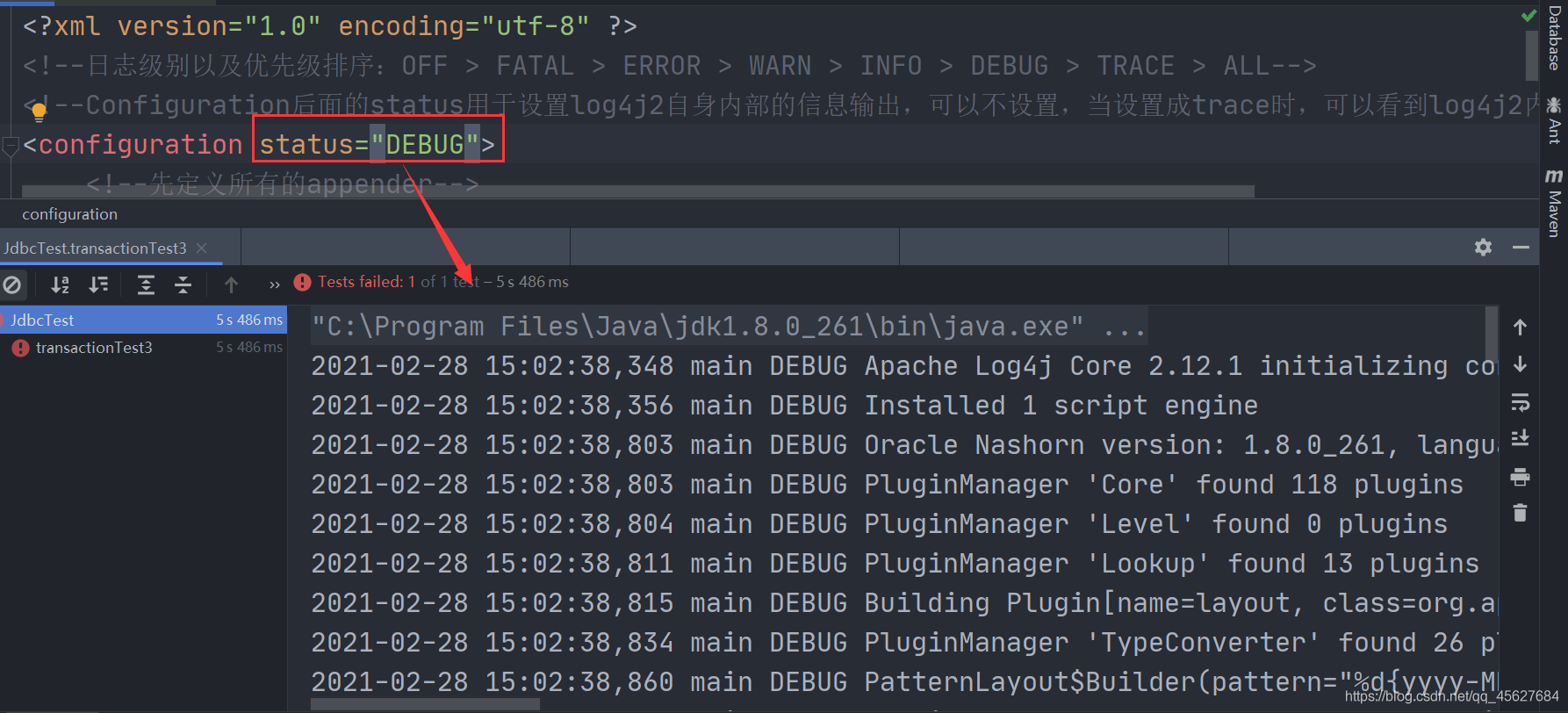Print console output icon

click(x=1520, y=477)
